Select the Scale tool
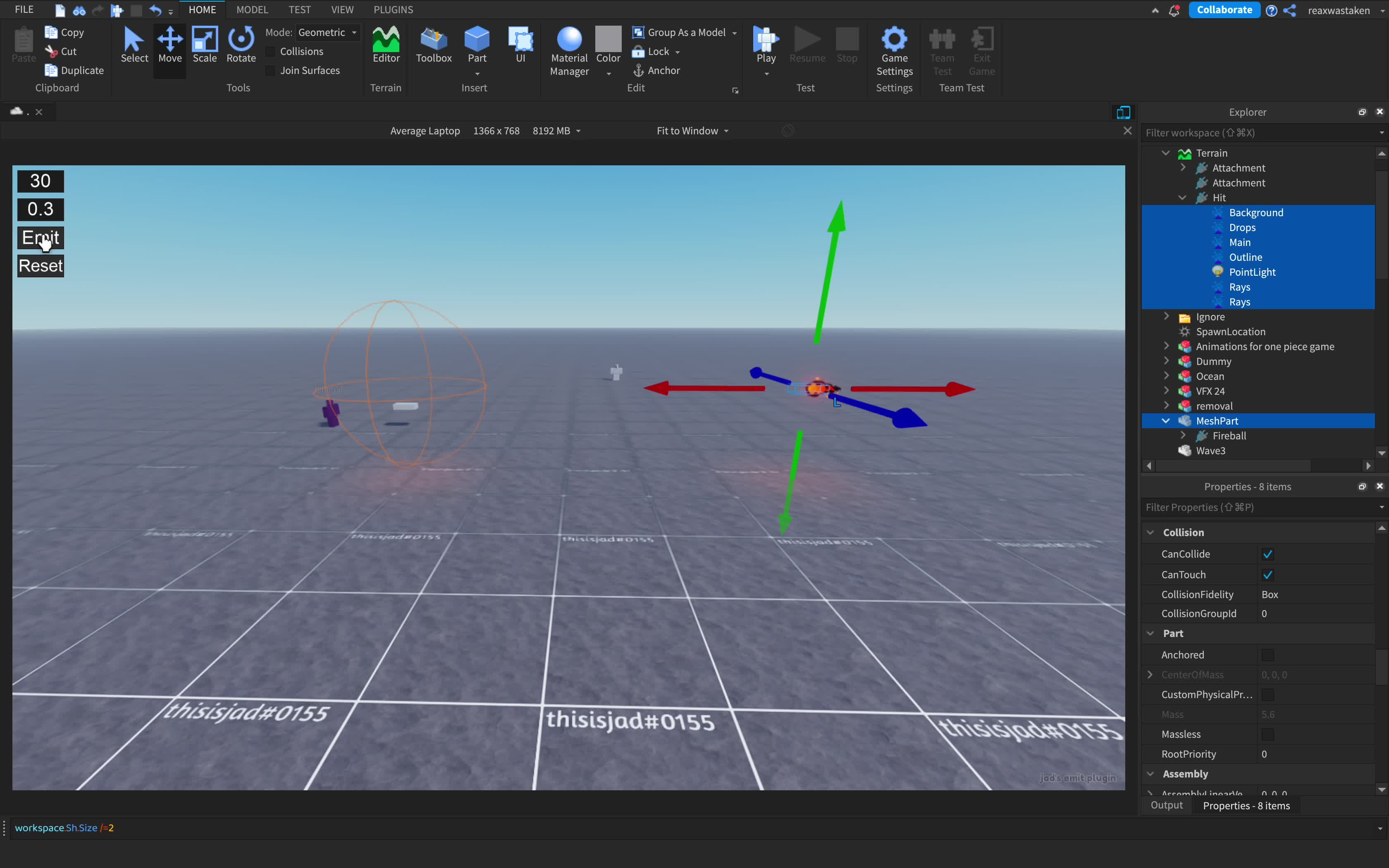The image size is (1389, 868). (204, 45)
